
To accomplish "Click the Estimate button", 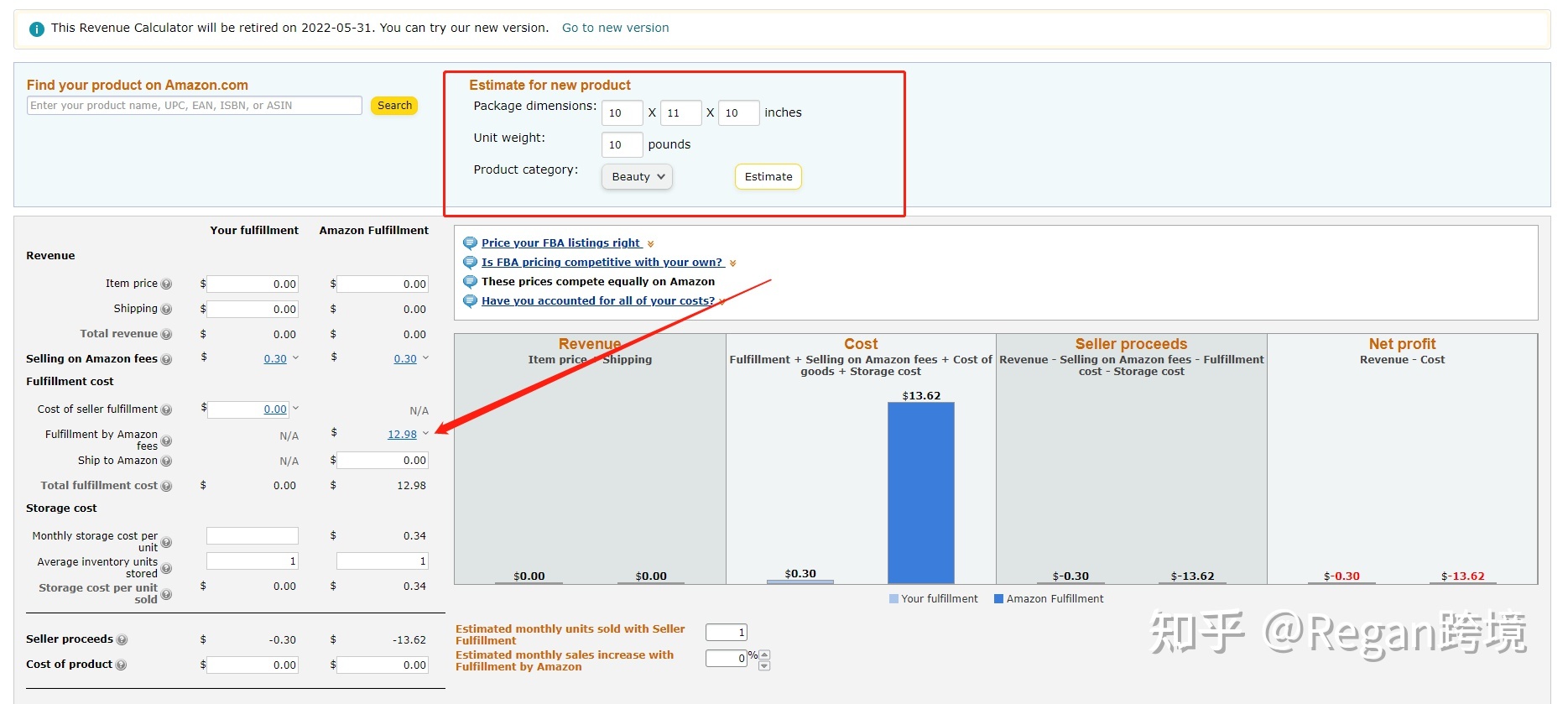I will 768,177.
